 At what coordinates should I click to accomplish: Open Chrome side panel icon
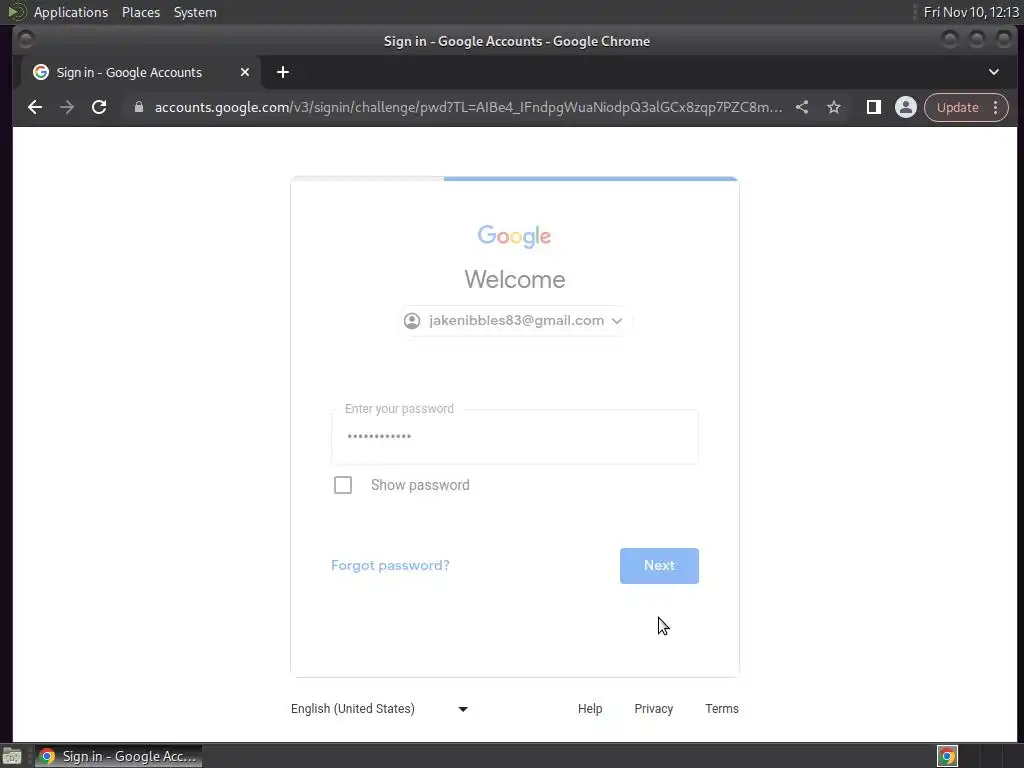click(873, 107)
